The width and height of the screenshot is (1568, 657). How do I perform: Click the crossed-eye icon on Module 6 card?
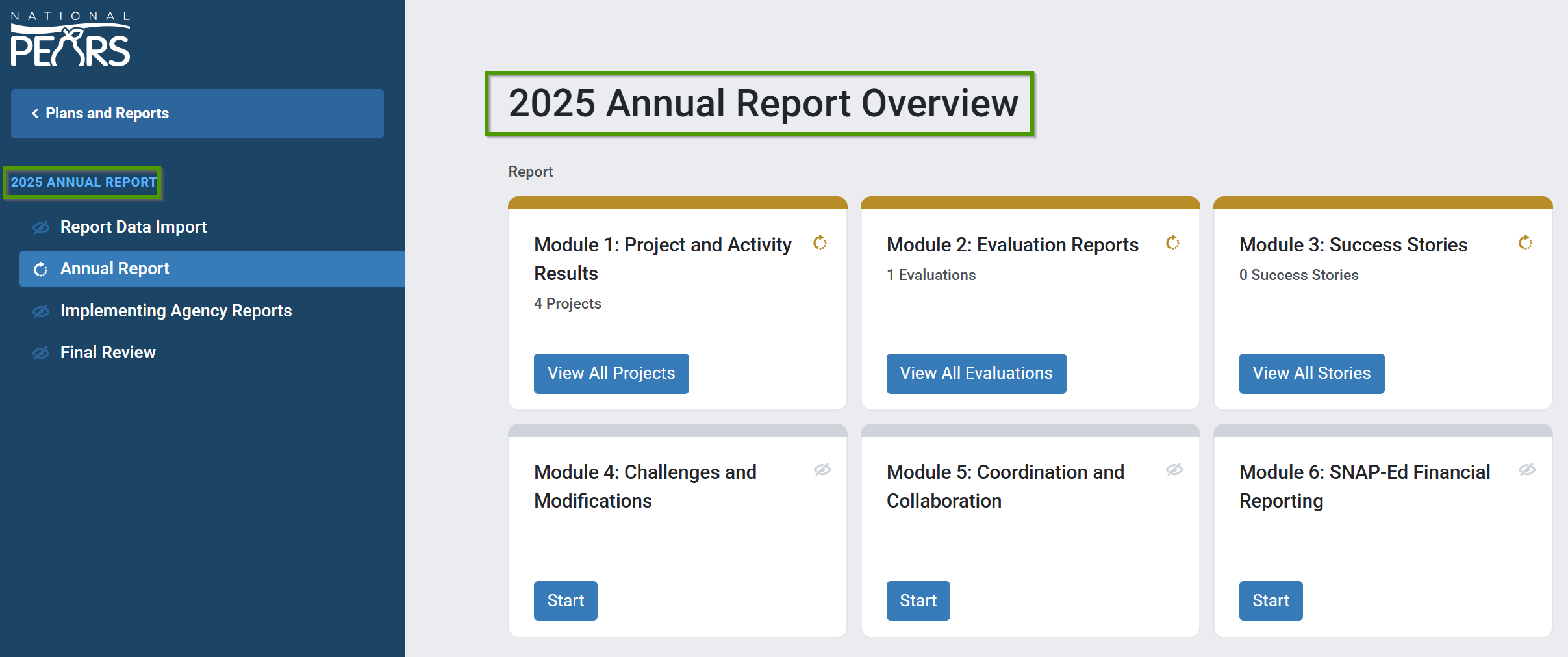[1527, 470]
